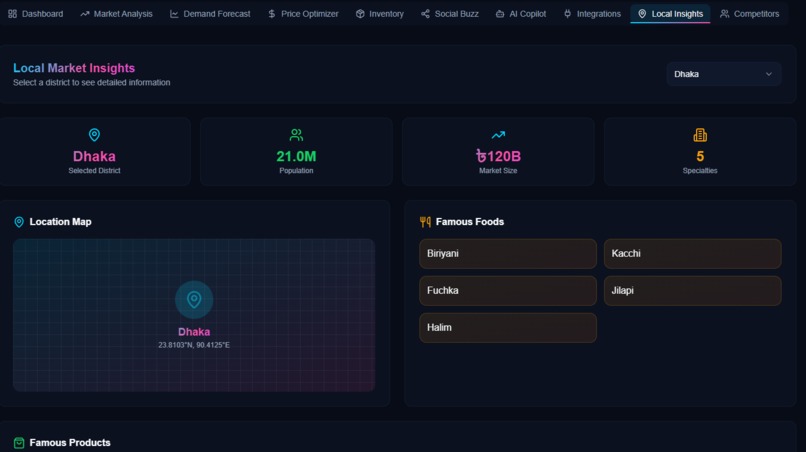This screenshot has height=452, width=806.
Task: Click the Select a district subtitle text
Action: pyautogui.click(x=91, y=82)
